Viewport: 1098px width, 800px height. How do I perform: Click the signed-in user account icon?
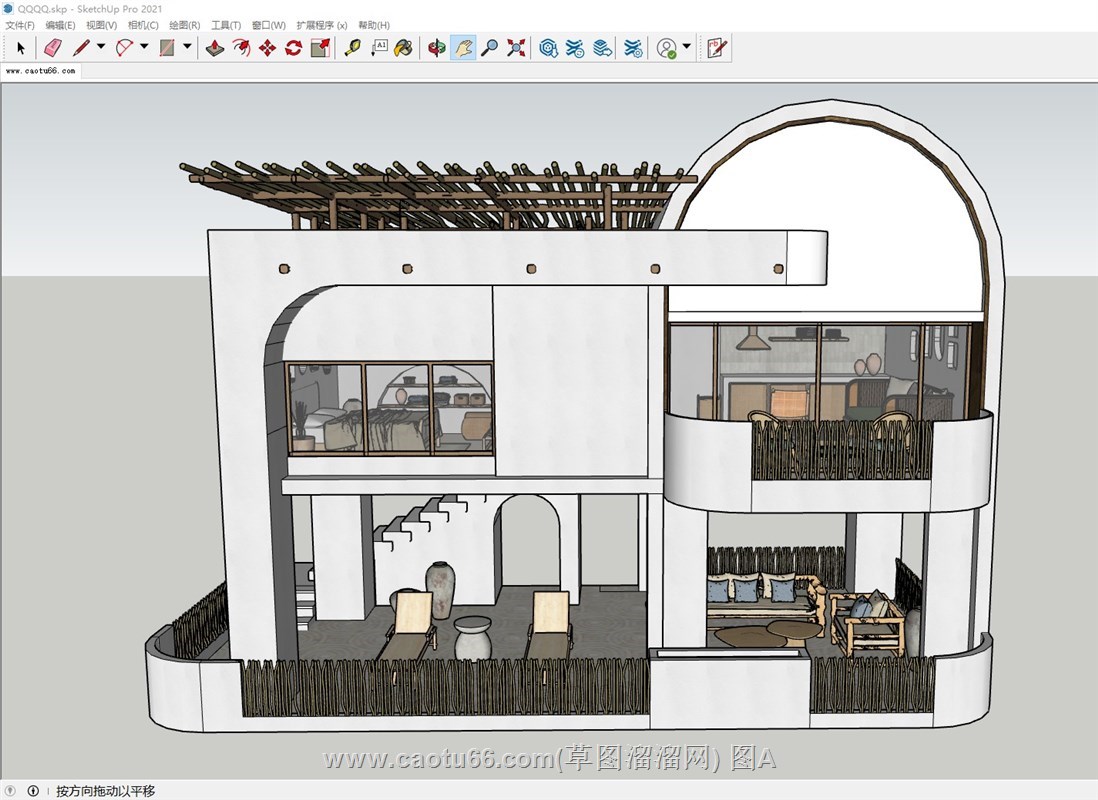(667, 48)
